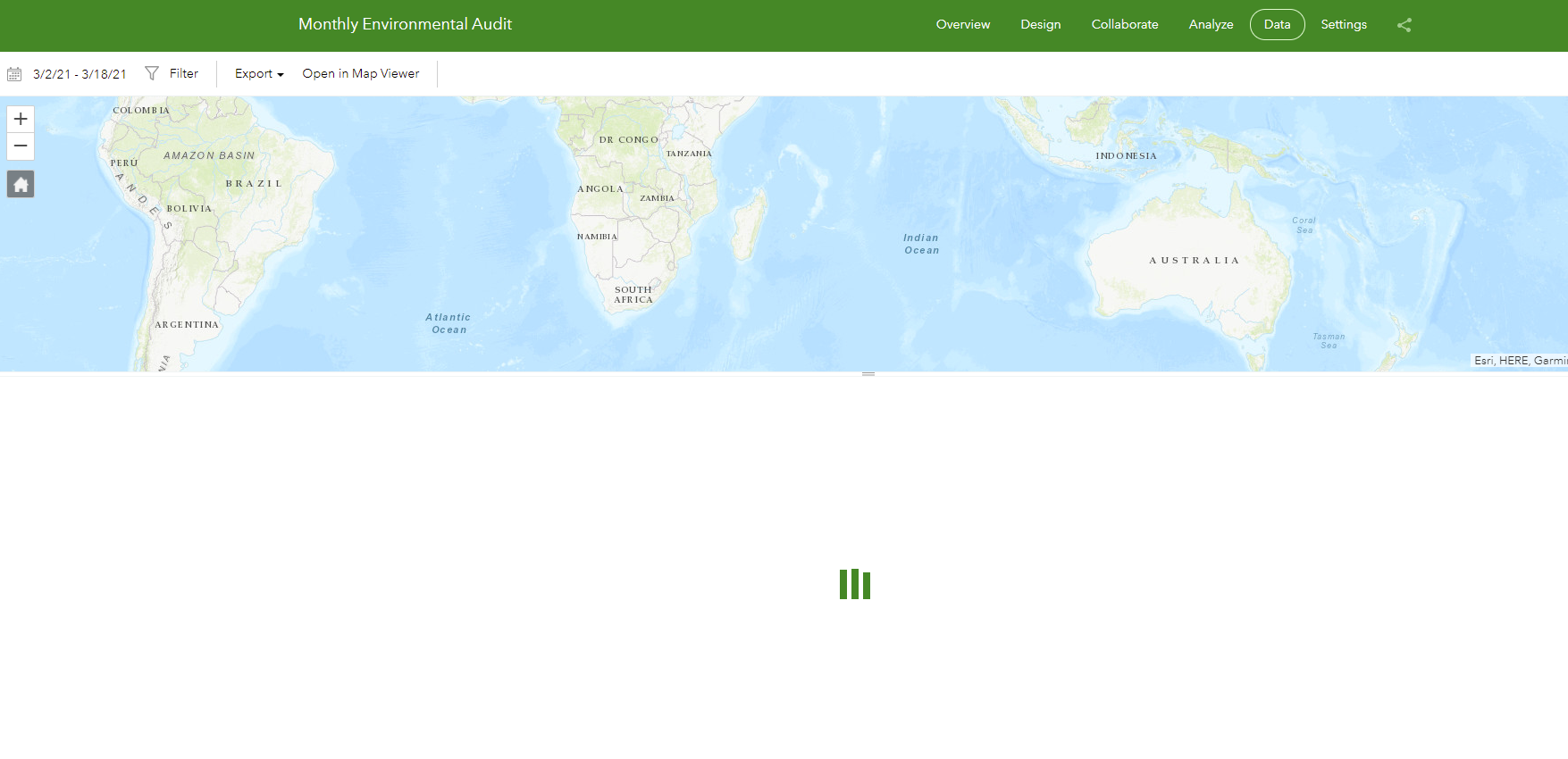Expand the Export dropdown
This screenshot has width=1568, height=759.
coord(259,74)
